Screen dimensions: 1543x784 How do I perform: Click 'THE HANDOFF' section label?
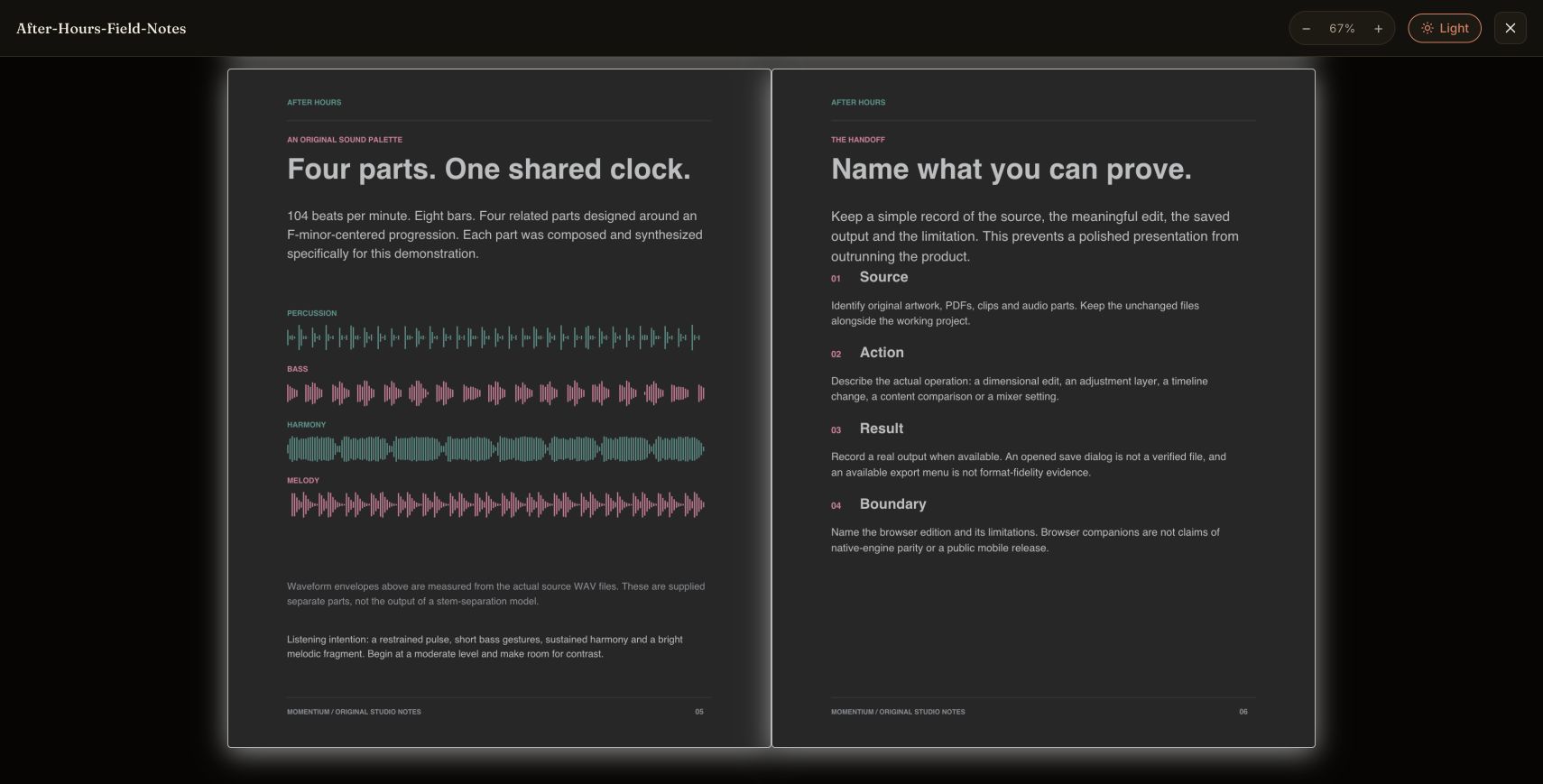pos(858,140)
